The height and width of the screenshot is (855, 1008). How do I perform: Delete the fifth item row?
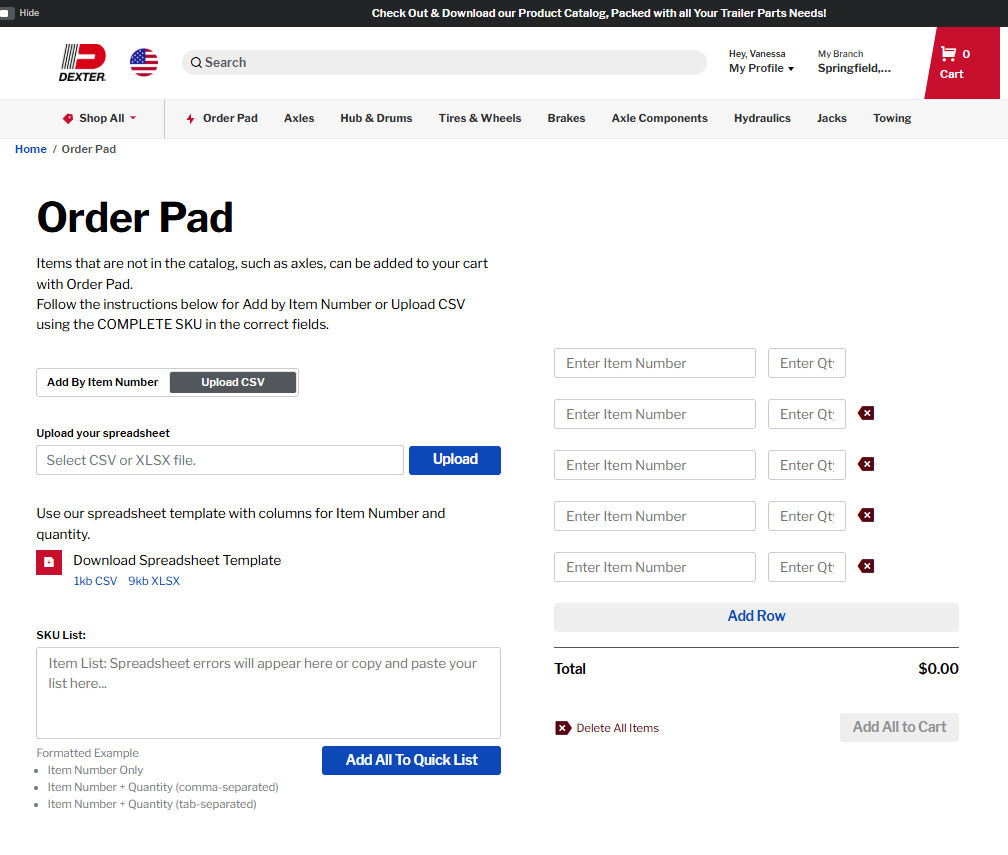[x=866, y=566]
